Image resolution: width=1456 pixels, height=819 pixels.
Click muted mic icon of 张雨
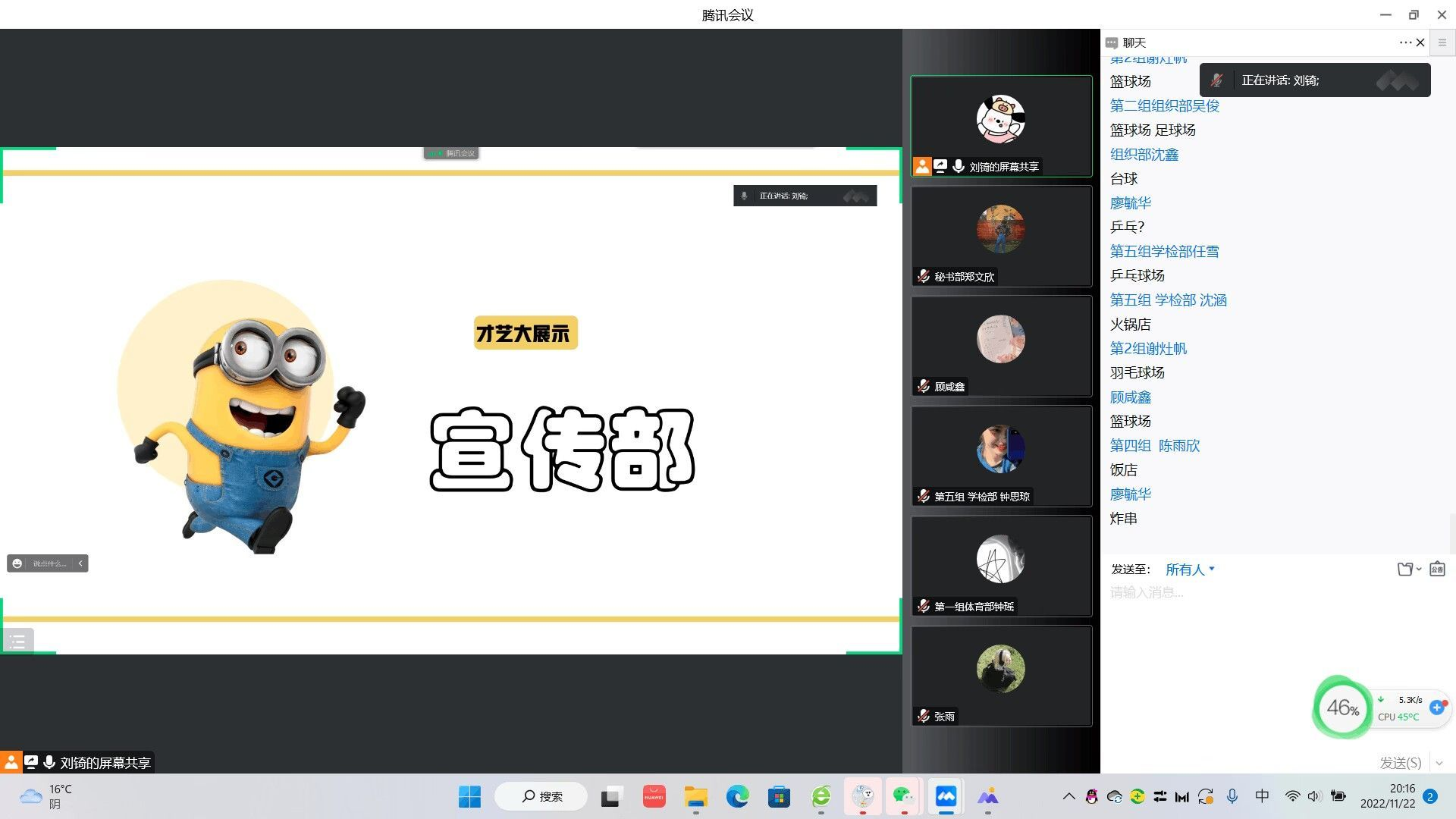tap(923, 717)
